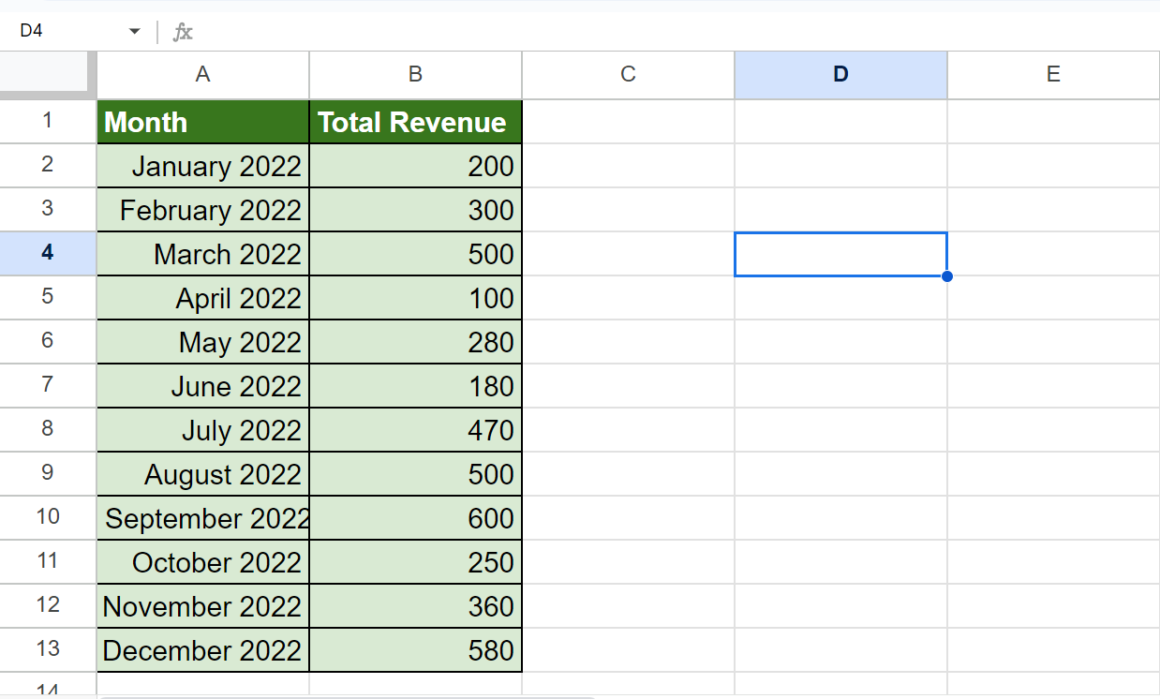Select row 1 header
Image resolution: width=1160 pixels, height=699 pixels.
point(45,121)
